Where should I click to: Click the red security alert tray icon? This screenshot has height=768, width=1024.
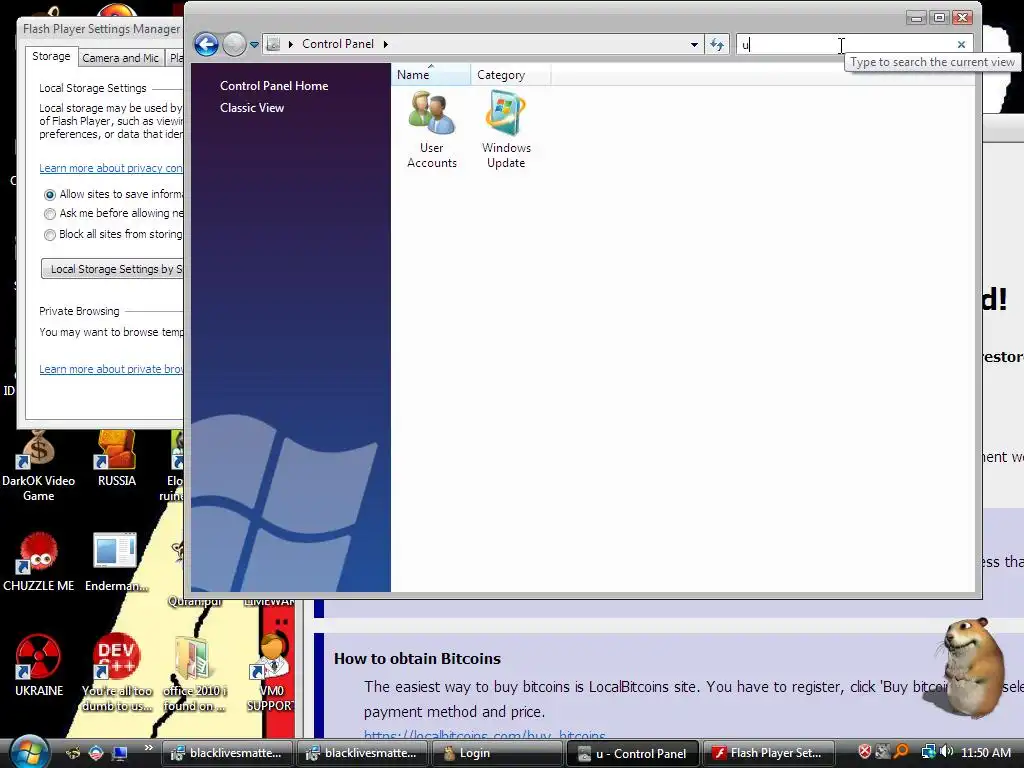point(864,752)
